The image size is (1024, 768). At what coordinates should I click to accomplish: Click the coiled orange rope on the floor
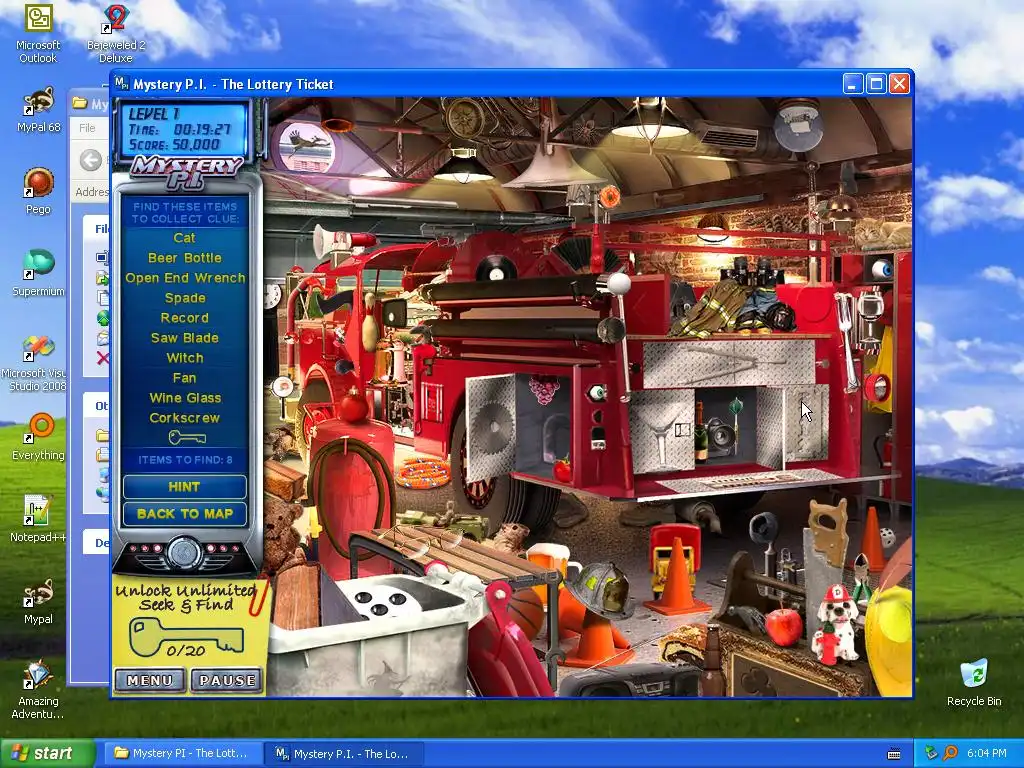423,472
